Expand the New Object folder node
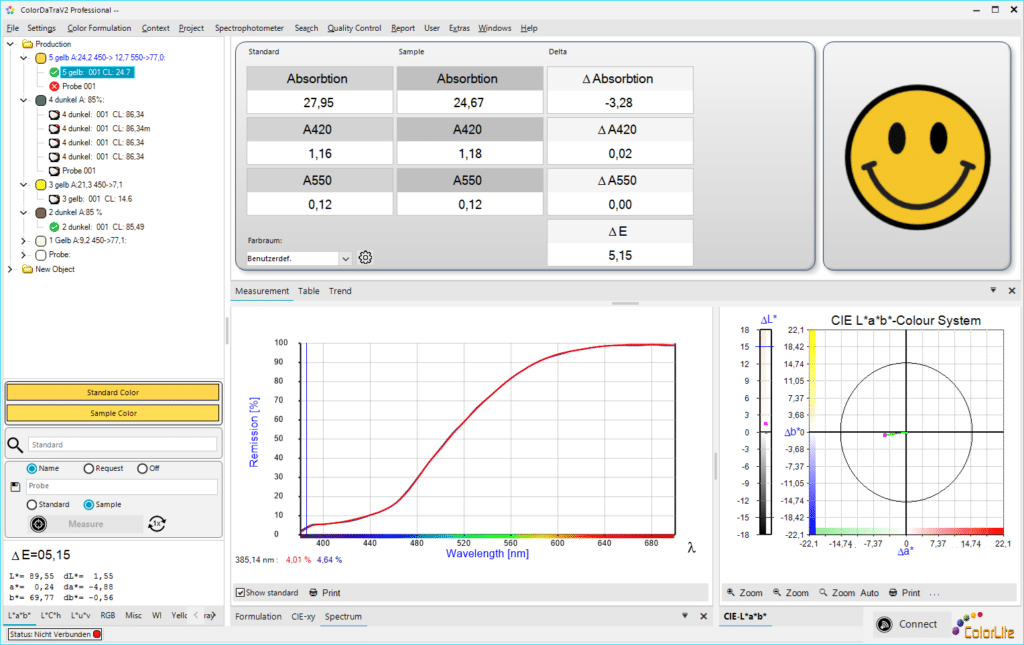 point(10,269)
